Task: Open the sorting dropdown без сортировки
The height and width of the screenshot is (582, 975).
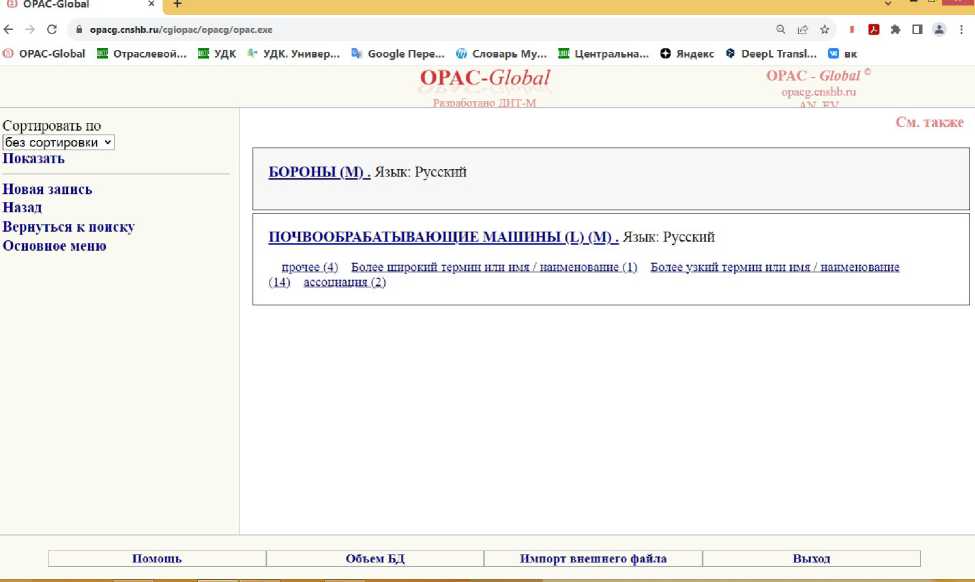Action: (x=58, y=142)
